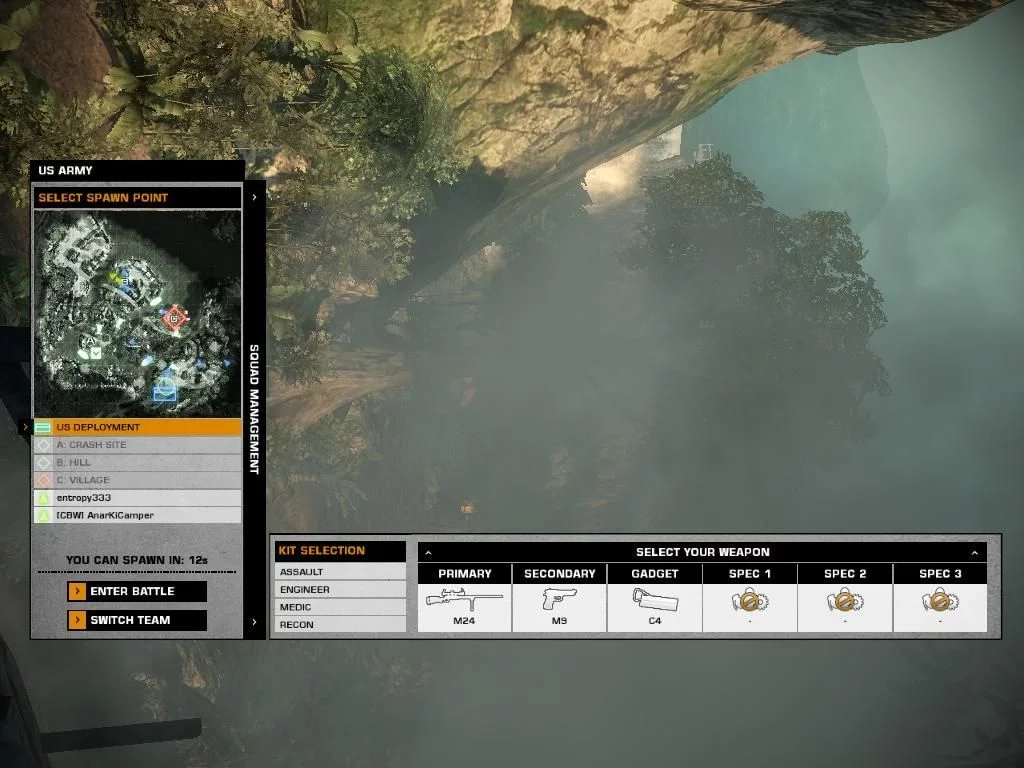Viewport: 1024px width, 768px height.
Task: Expand Squad Management with the top chevron
Action: tap(254, 197)
